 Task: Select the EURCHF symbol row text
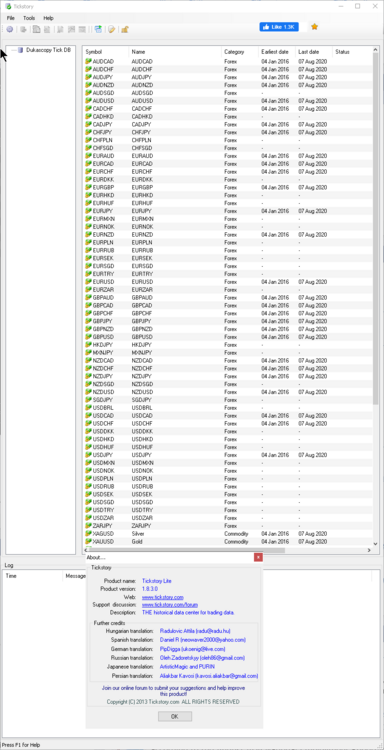pyautogui.click(x=103, y=171)
